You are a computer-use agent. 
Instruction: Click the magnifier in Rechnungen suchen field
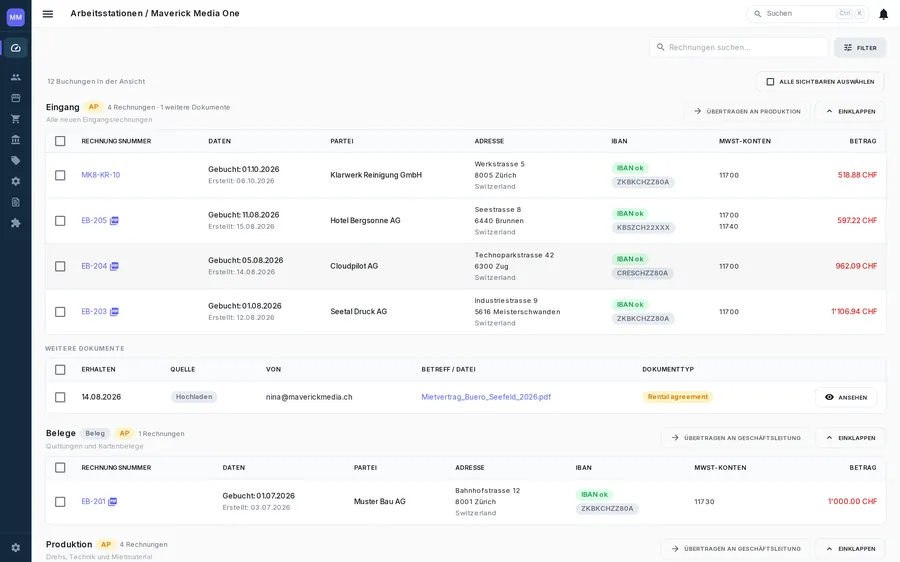661,47
